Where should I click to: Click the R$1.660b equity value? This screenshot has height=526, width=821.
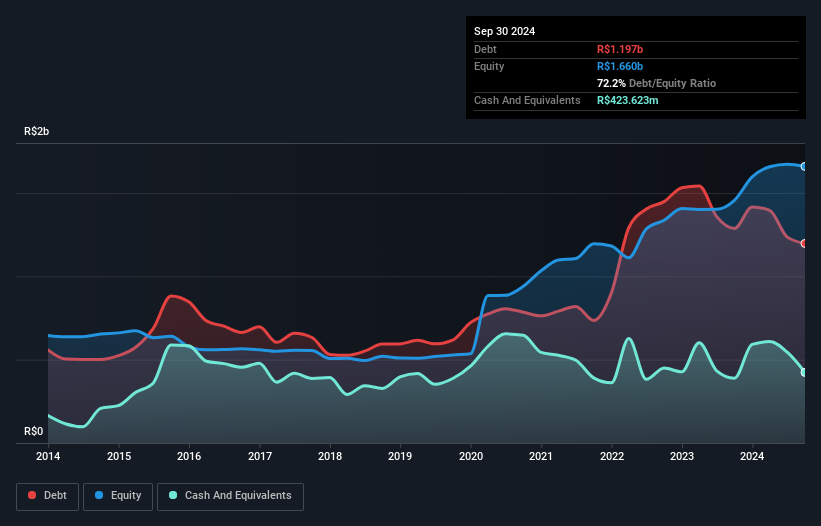coord(620,66)
